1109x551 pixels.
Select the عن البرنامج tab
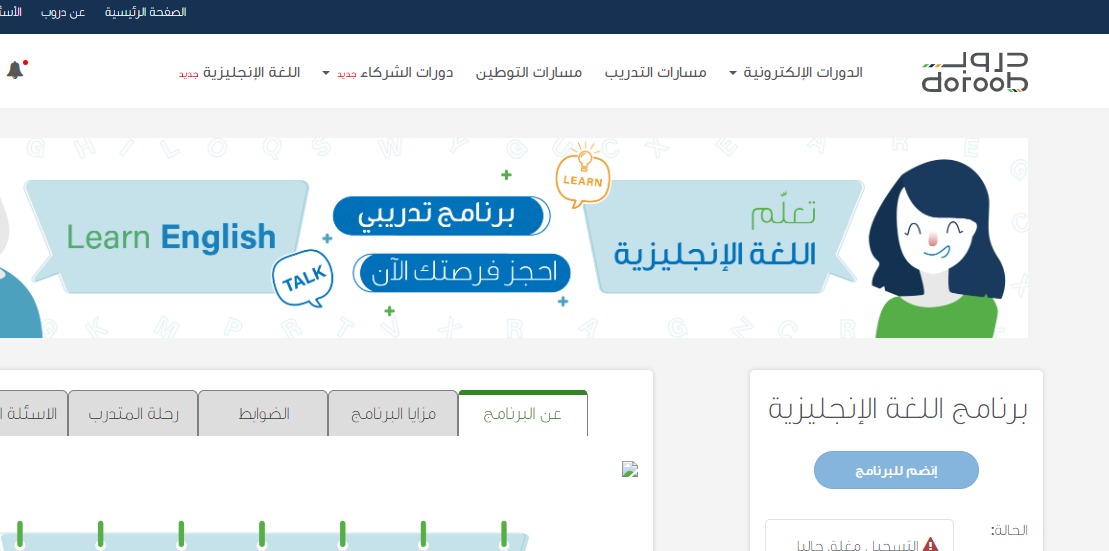(522, 414)
